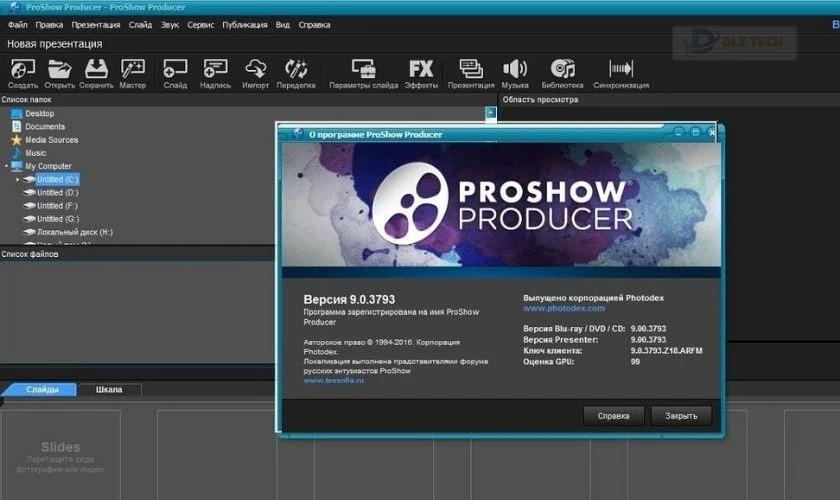The width and height of the screenshot is (840, 500).
Task: Open the Музыка speaker icon
Action: point(515,73)
